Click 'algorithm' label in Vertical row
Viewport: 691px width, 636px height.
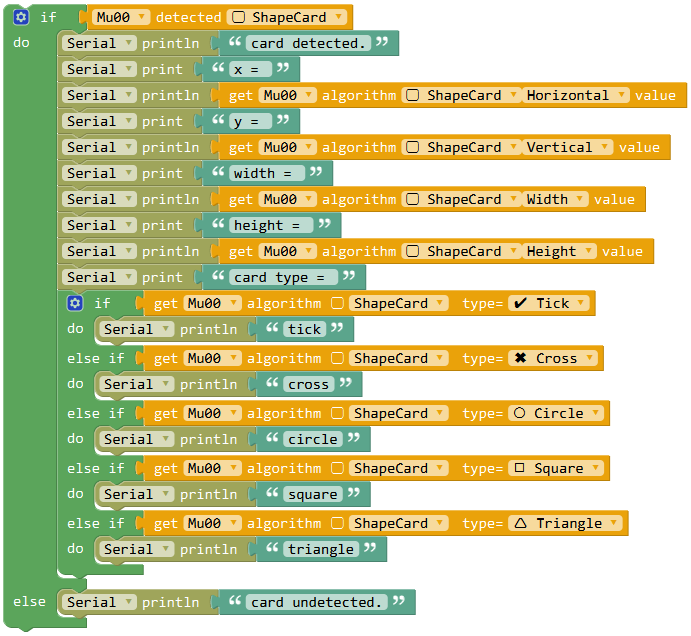[x=359, y=147]
